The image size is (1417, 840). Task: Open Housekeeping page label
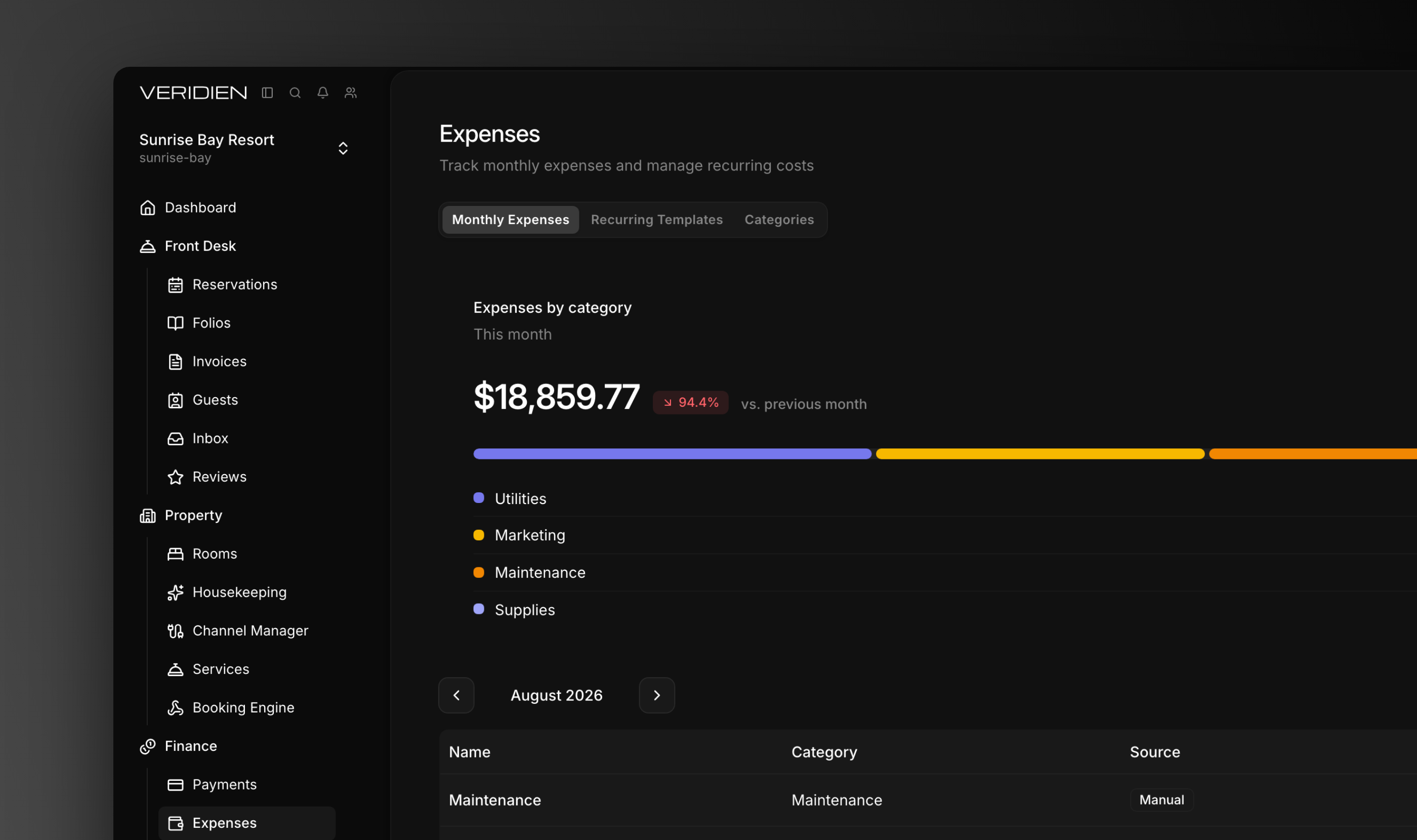[239, 593]
